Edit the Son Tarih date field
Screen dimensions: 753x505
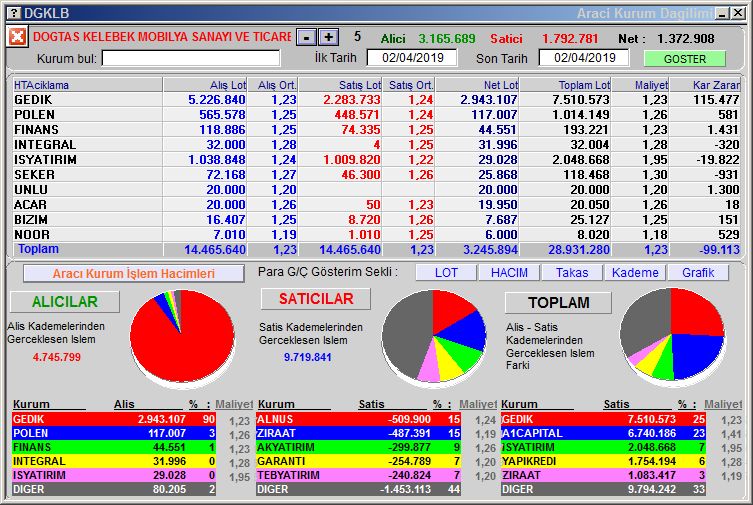[584, 58]
